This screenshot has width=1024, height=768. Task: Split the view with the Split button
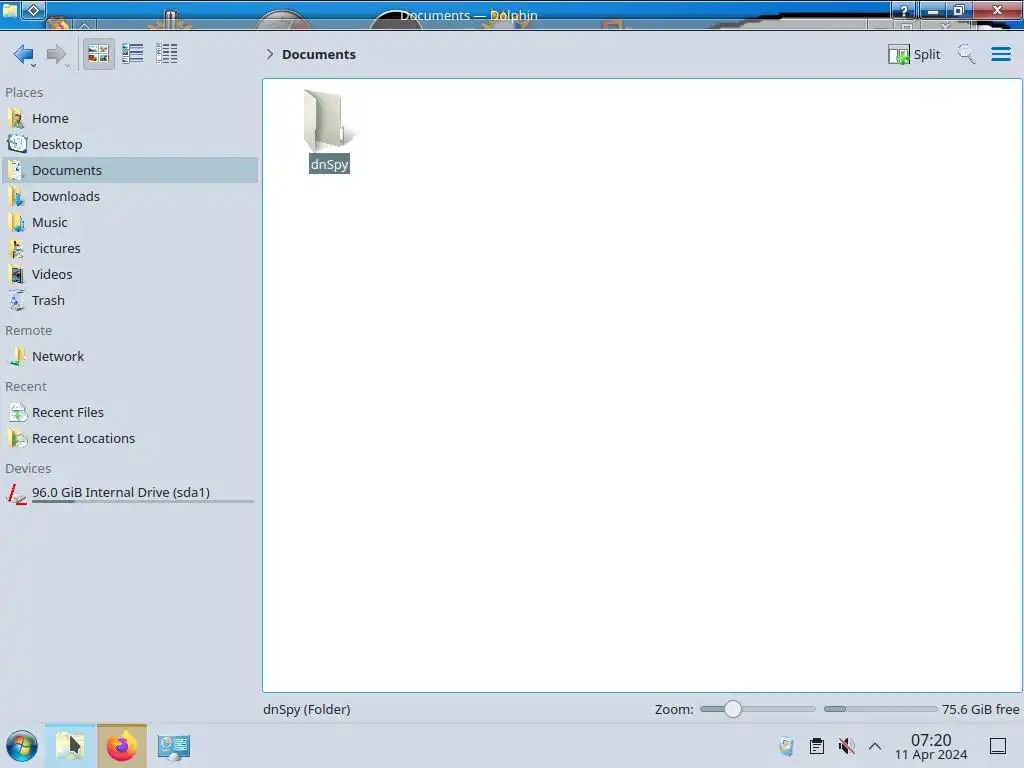pos(914,54)
